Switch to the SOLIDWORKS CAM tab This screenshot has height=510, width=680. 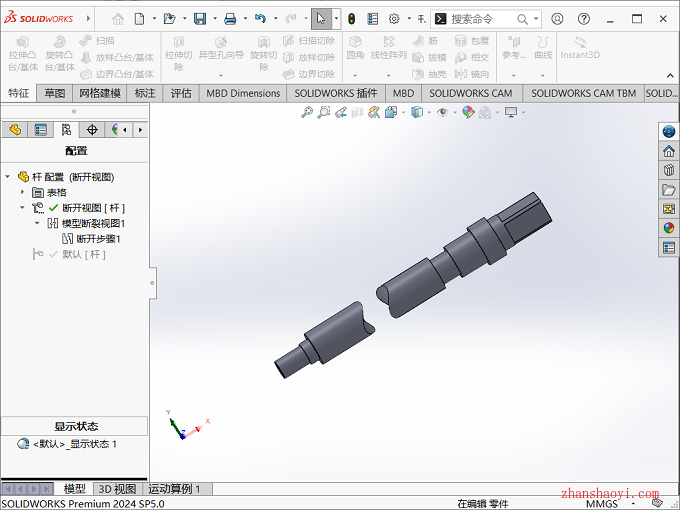(x=473, y=93)
